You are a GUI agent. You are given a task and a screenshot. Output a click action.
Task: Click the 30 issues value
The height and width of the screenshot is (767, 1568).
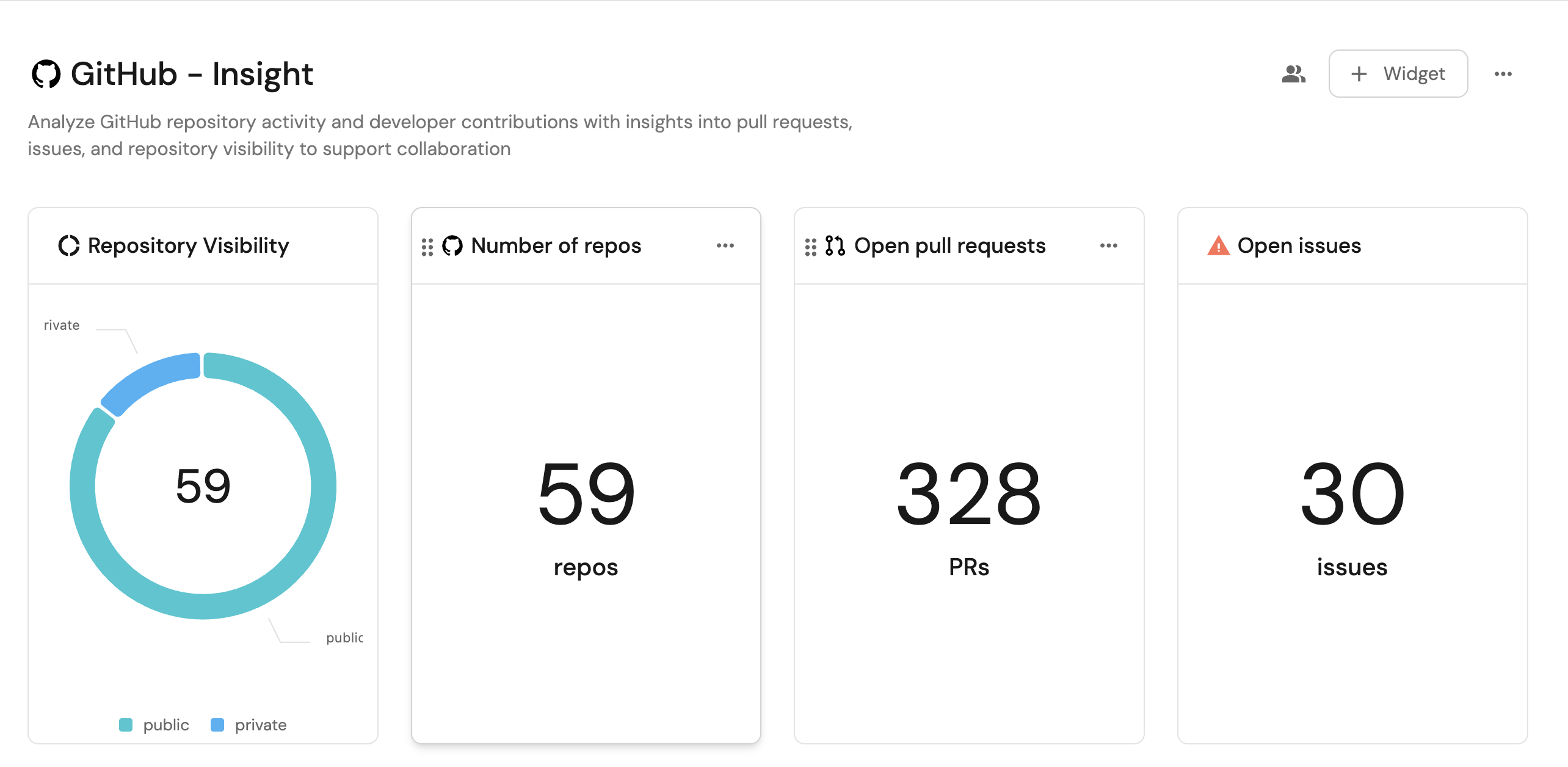point(1352,493)
